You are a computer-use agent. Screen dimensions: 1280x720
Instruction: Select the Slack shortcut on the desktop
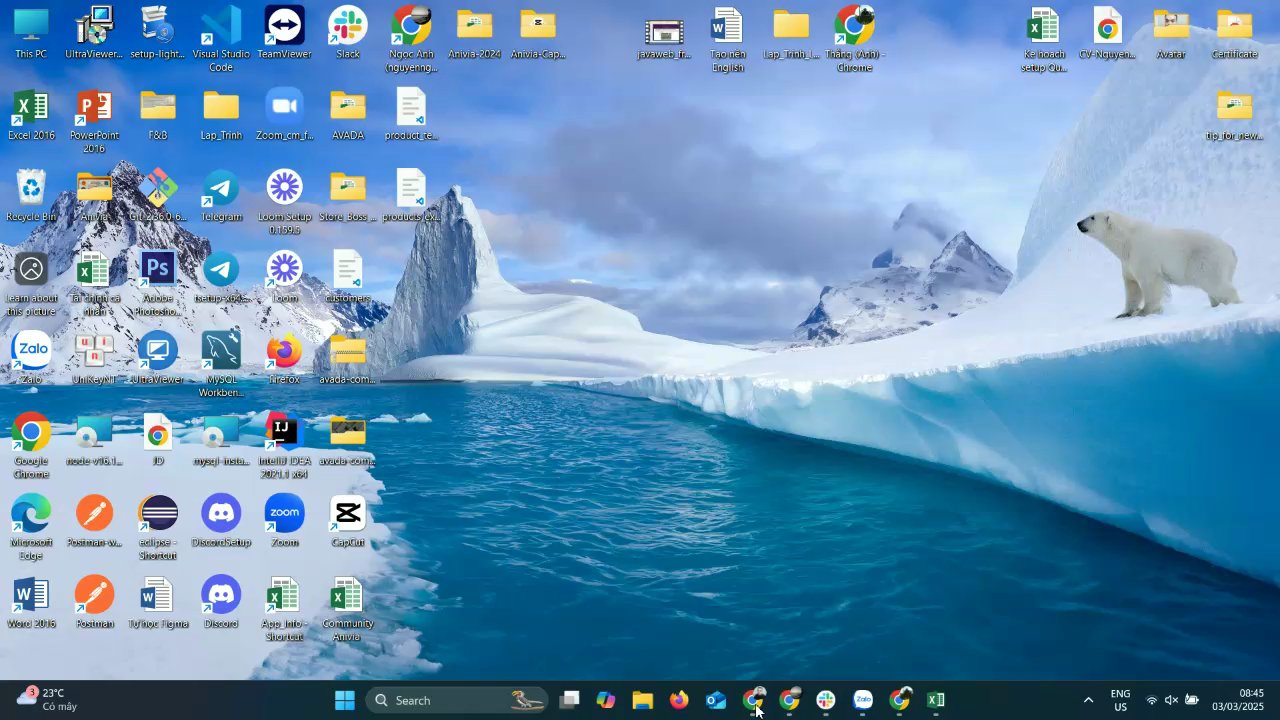click(348, 34)
